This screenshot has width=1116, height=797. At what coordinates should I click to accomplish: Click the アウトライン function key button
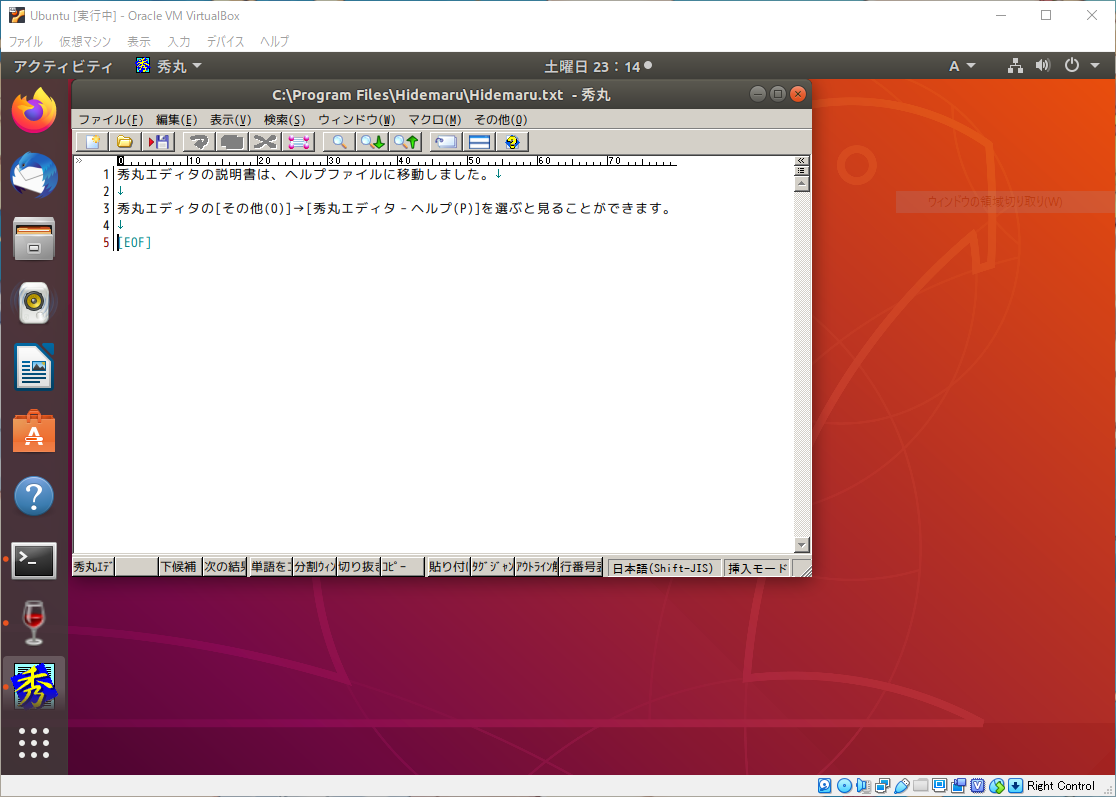click(x=537, y=566)
